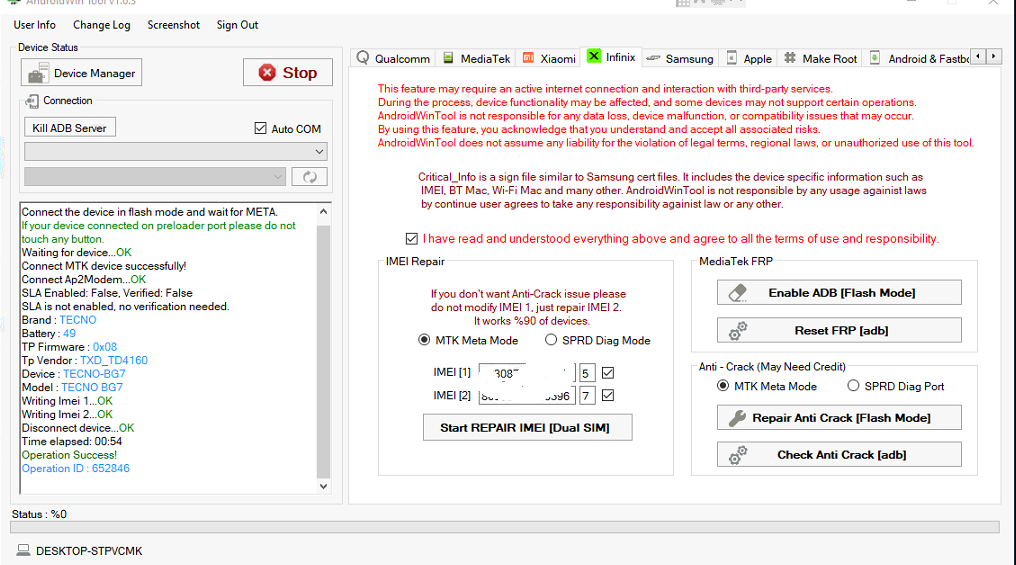The height and width of the screenshot is (565, 1016).
Task: Select SPRD Diag Mode radio button
Action: pos(551,340)
